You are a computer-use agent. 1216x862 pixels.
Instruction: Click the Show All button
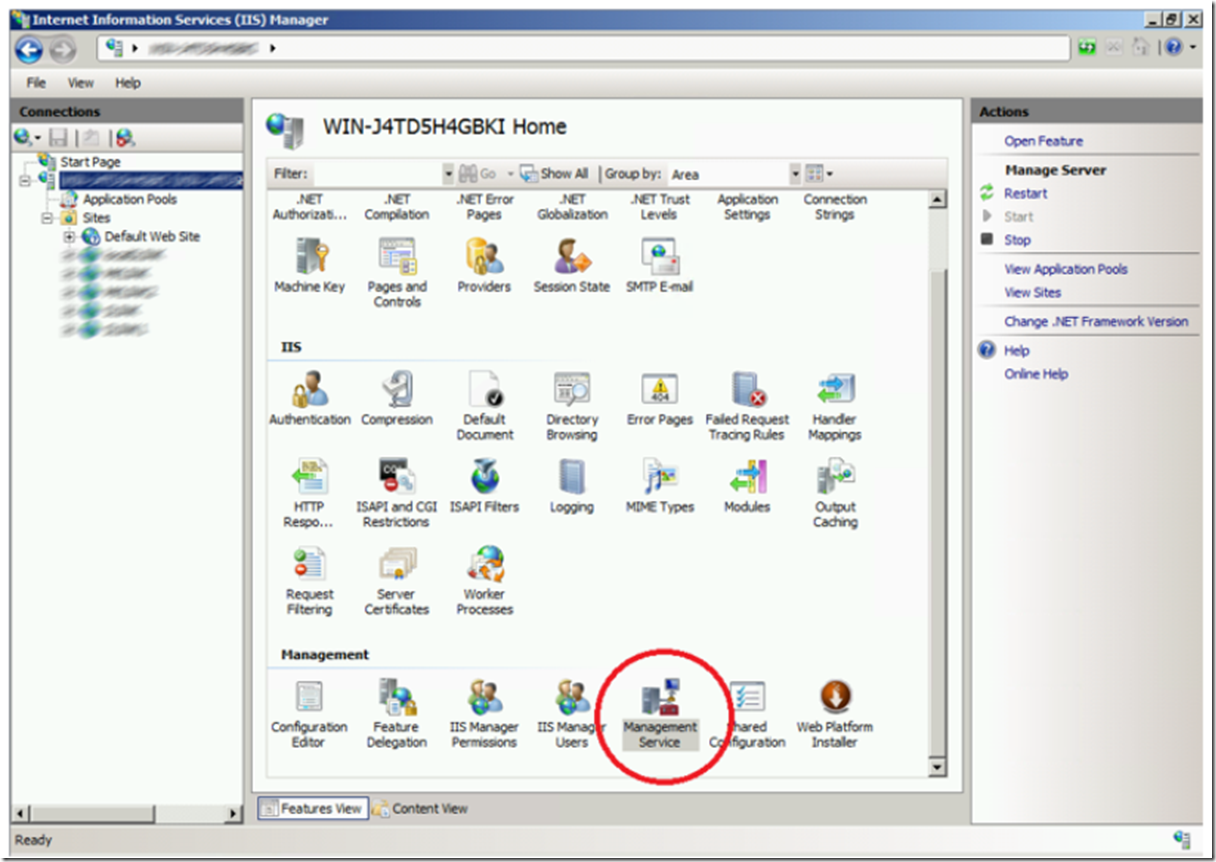(555, 174)
